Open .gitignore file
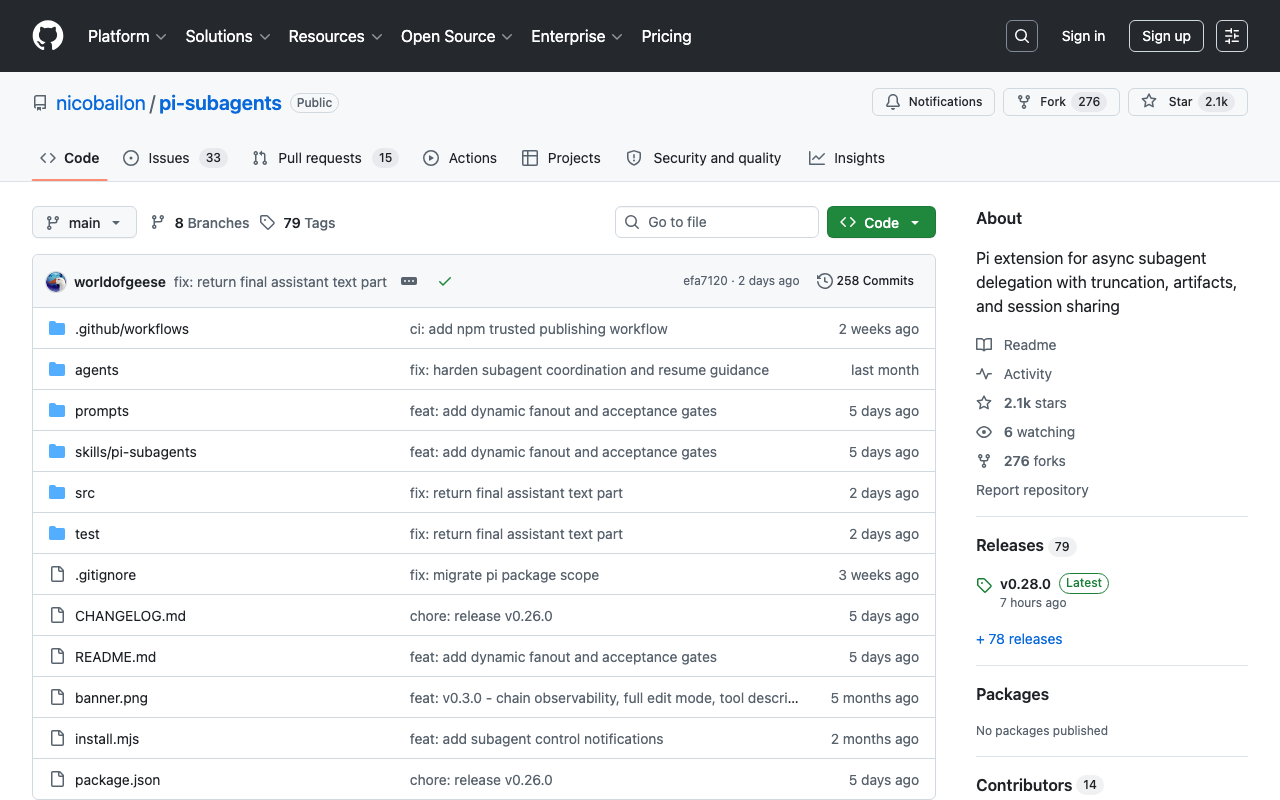 coord(105,575)
